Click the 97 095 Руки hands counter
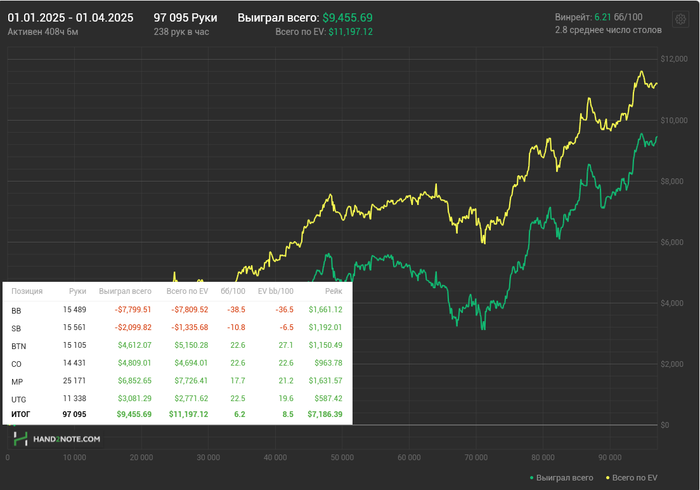Image resolution: width=700 pixels, height=490 pixels. coord(185,18)
